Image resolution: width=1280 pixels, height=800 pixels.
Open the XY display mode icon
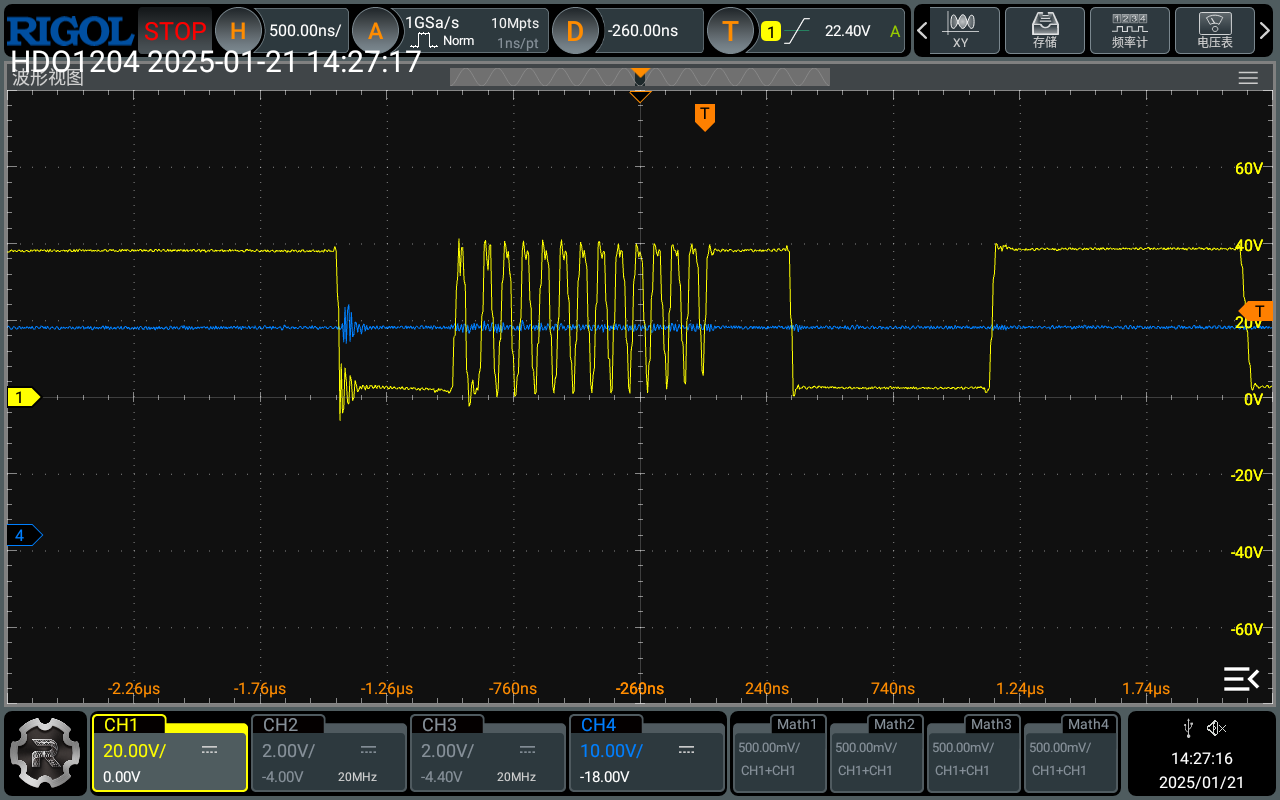(960, 30)
